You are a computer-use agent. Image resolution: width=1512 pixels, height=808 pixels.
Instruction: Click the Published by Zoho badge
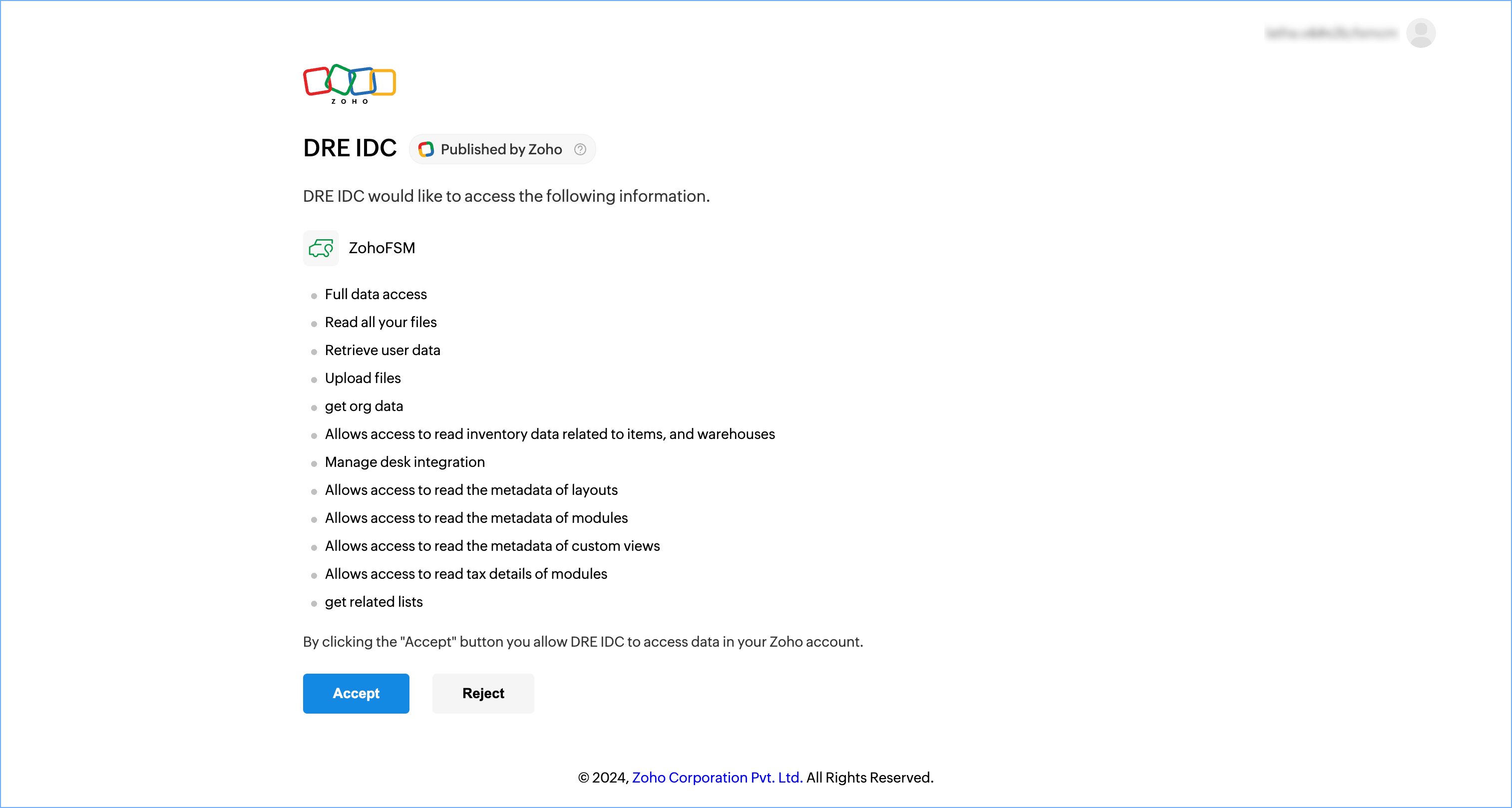tap(501, 149)
